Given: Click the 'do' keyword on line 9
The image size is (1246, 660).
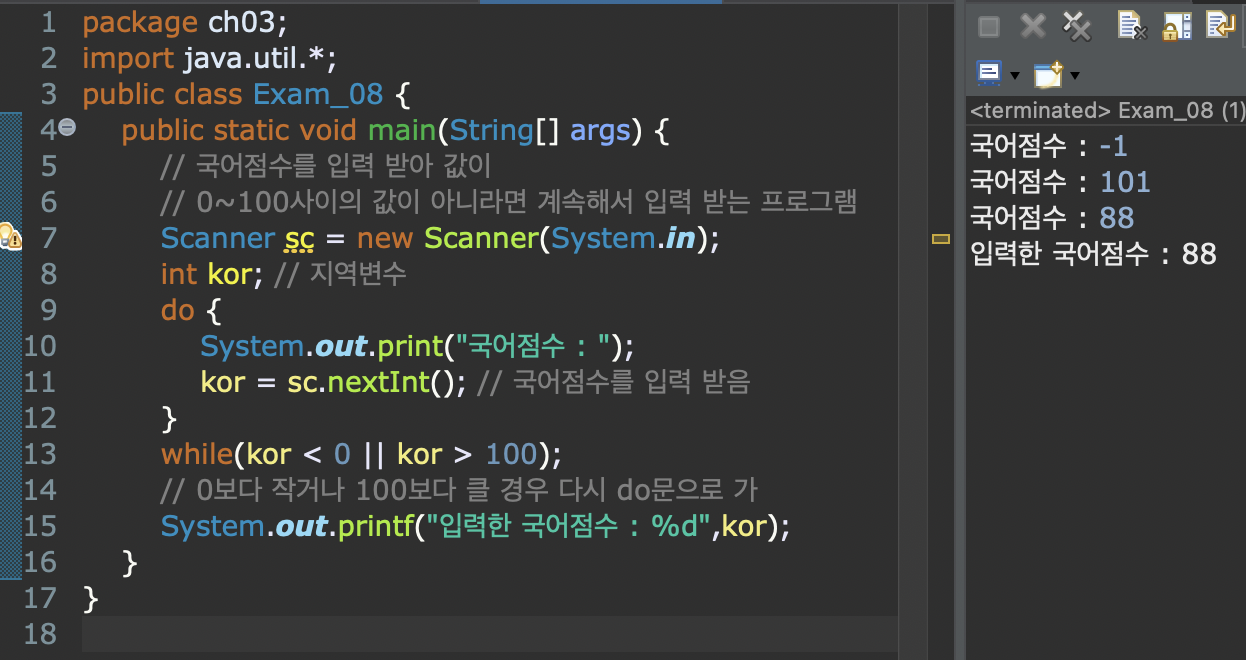Looking at the screenshot, I should (177, 310).
